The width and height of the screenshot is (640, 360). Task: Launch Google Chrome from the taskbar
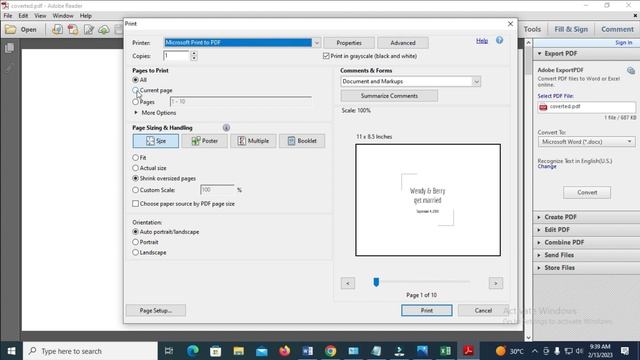pos(331,351)
